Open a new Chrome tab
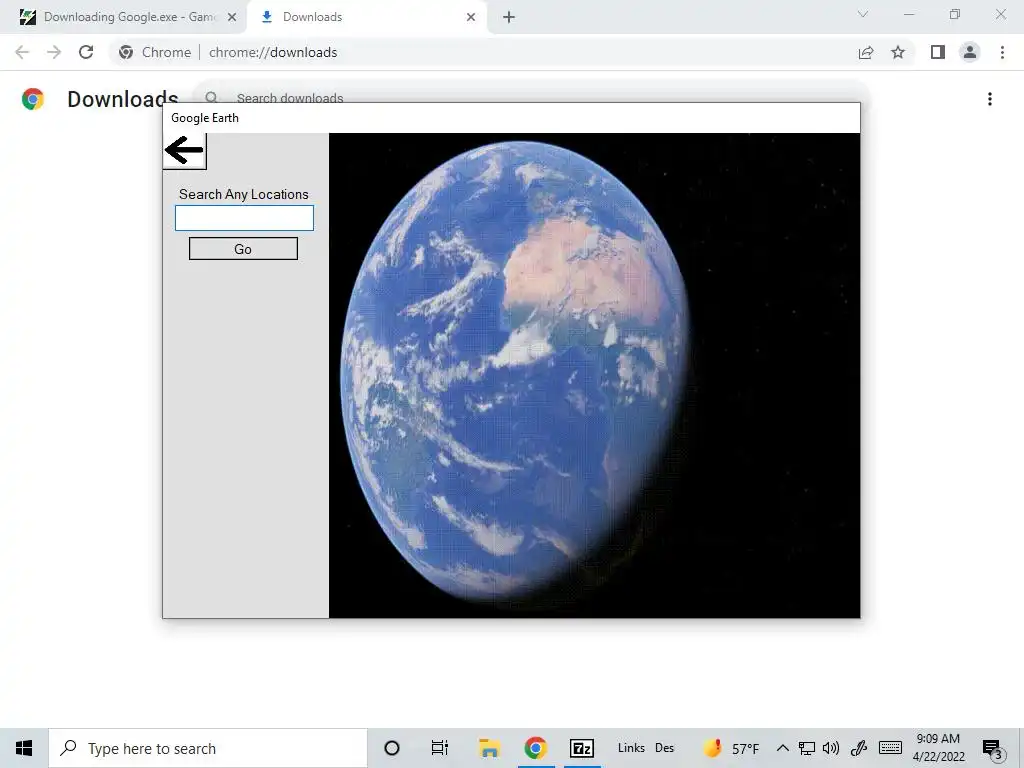Image resolution: width=1024 pixels, height=768 pixels. 509,18
